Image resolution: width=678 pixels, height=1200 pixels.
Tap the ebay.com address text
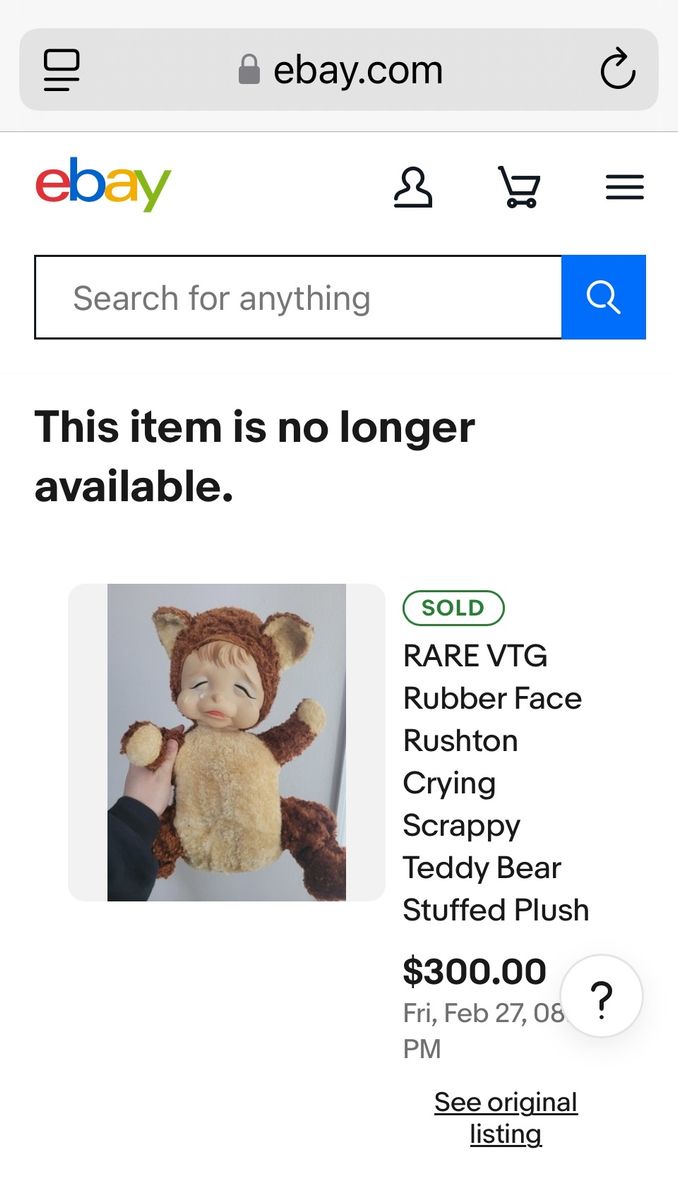(x=357, y=70)
